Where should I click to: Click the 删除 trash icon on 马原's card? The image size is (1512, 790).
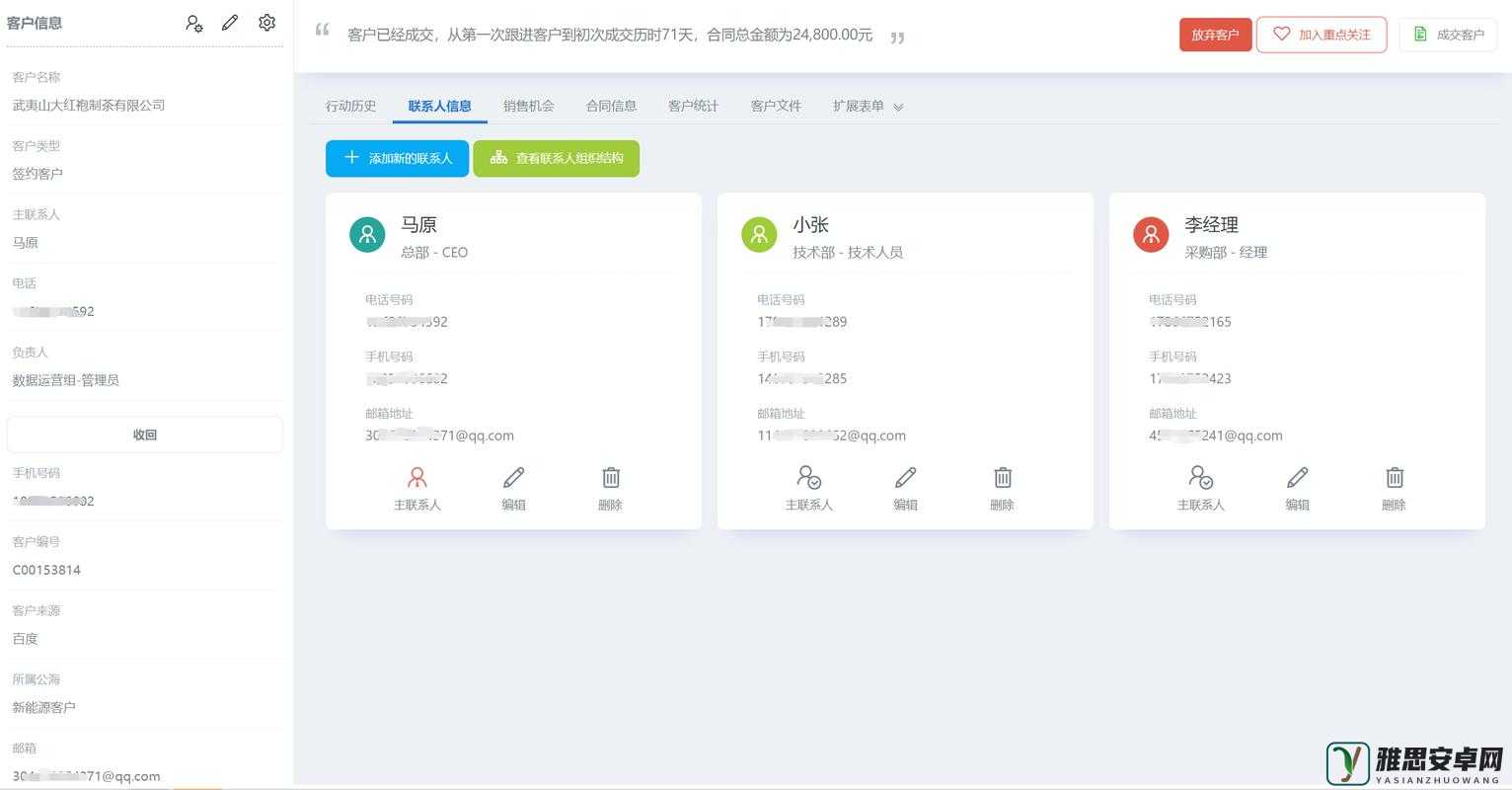[611, 478]
